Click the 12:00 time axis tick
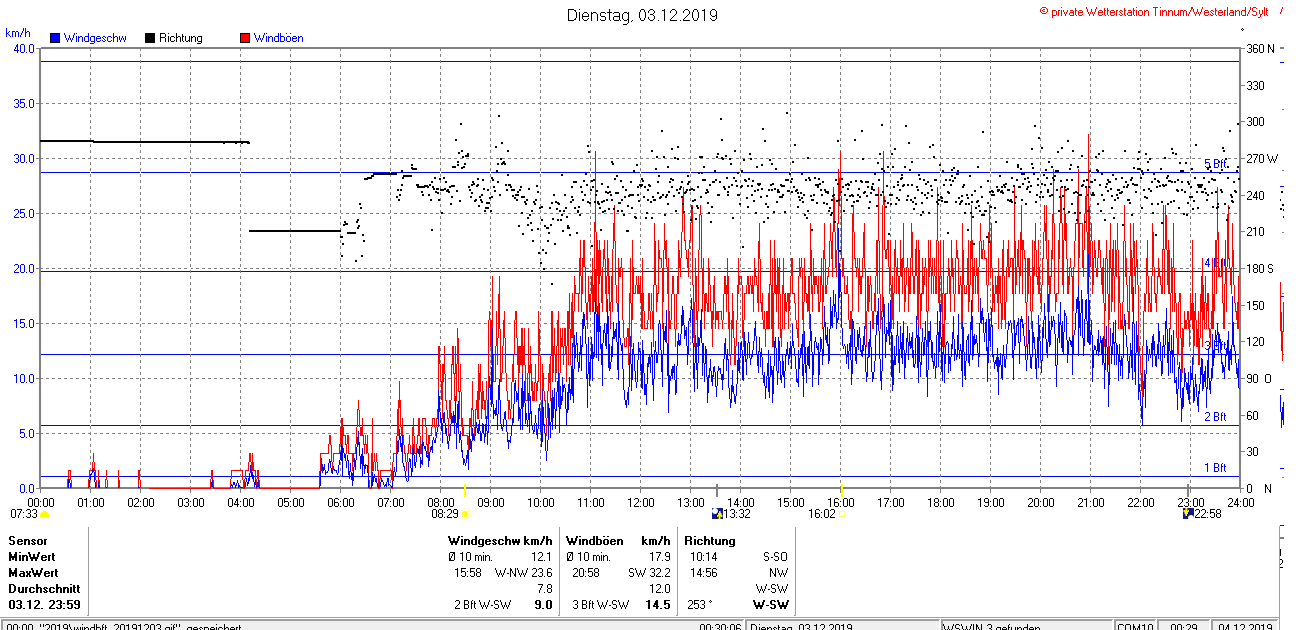Image resolution: width=1310 pixels, height=630 pixels. click(641, 503)
